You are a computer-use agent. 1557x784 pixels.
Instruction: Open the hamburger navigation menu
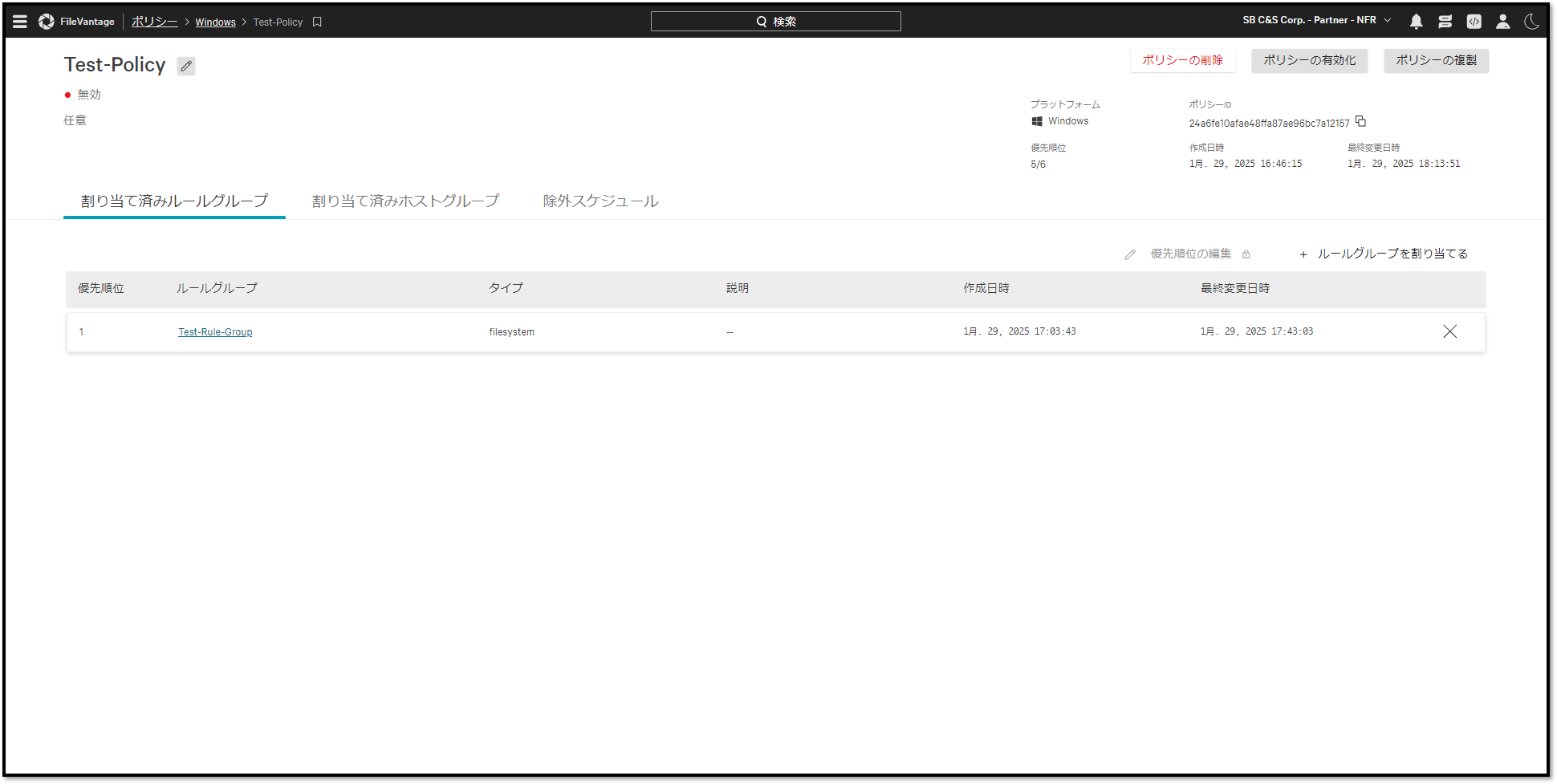(x=20, y=22)
